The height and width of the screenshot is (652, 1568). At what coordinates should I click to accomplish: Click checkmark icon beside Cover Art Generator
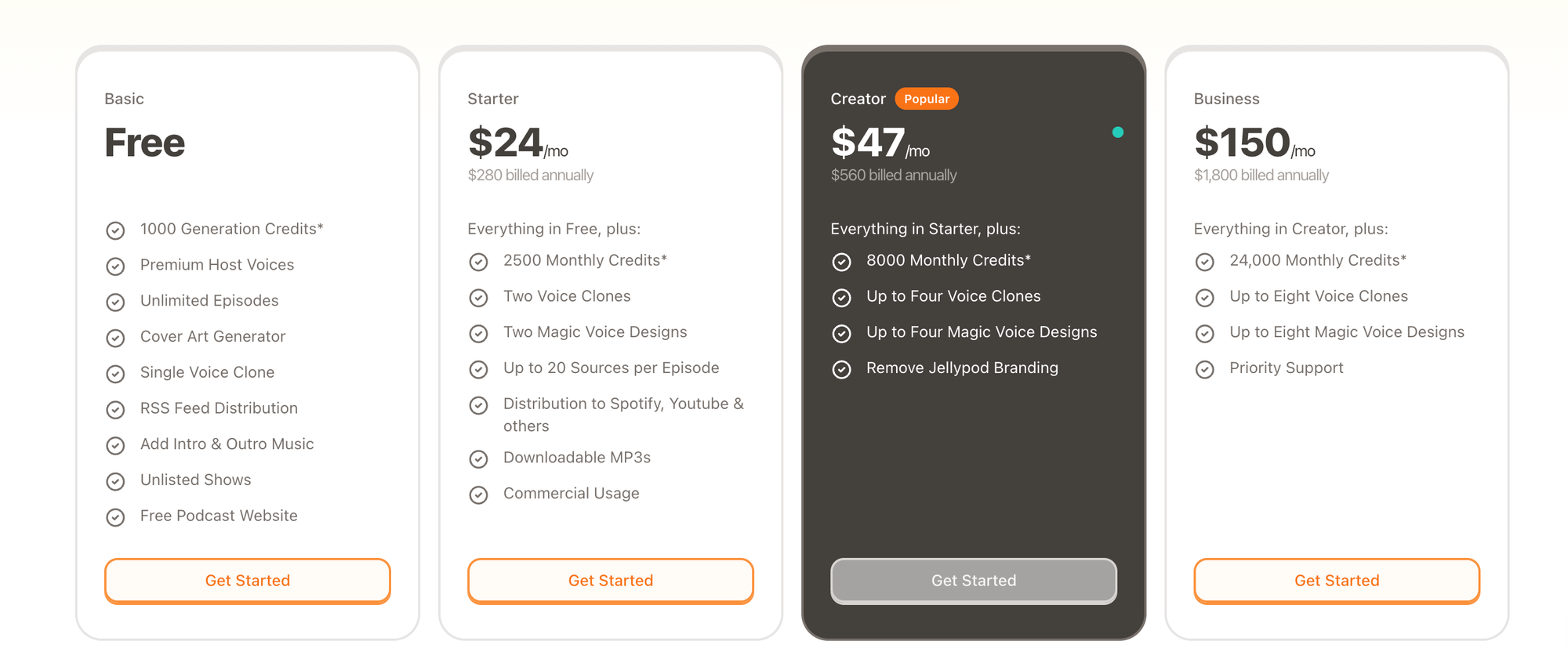coord(115,338)
